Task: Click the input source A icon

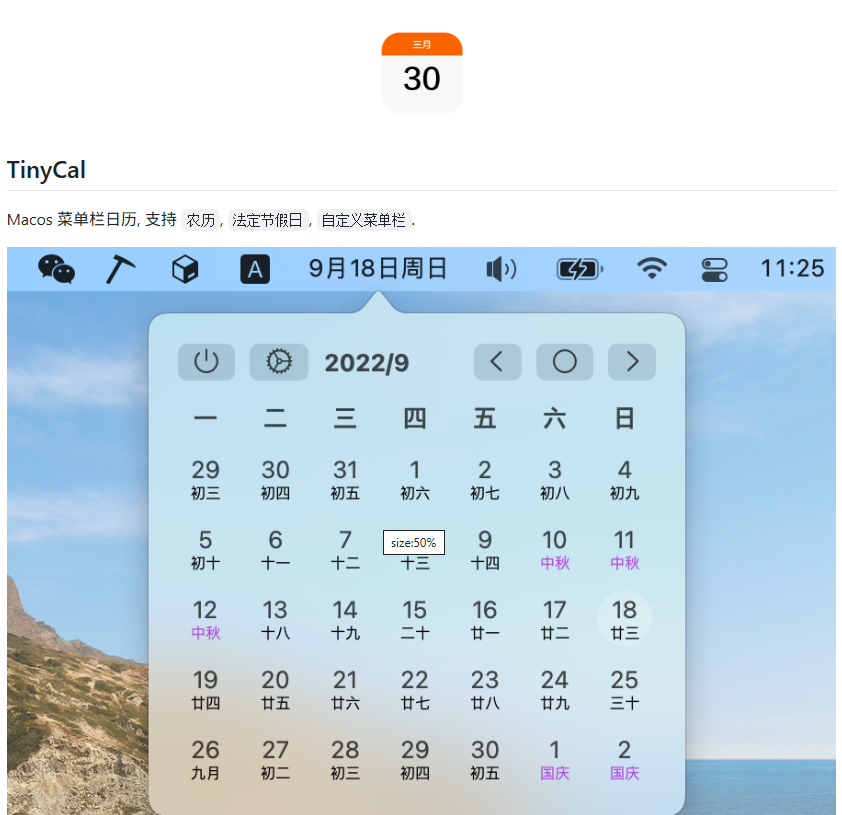Action: pyautogui.click(x=255, y=269)
